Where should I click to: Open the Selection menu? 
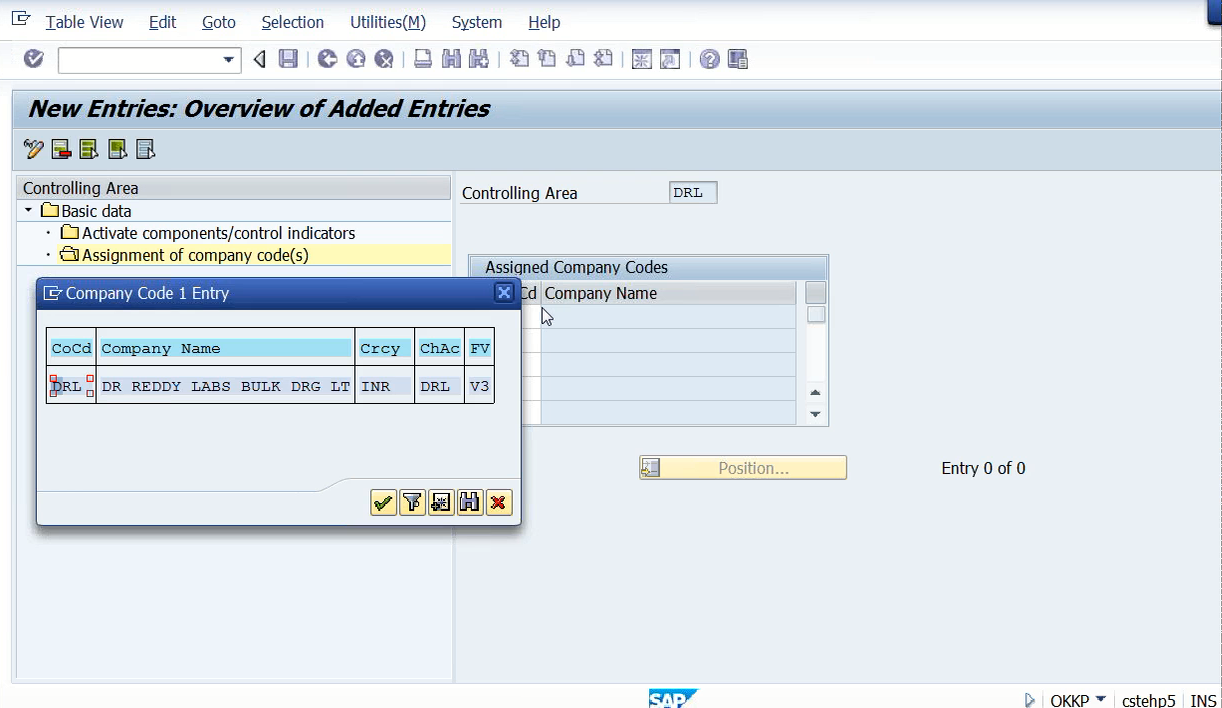(293, 22)
